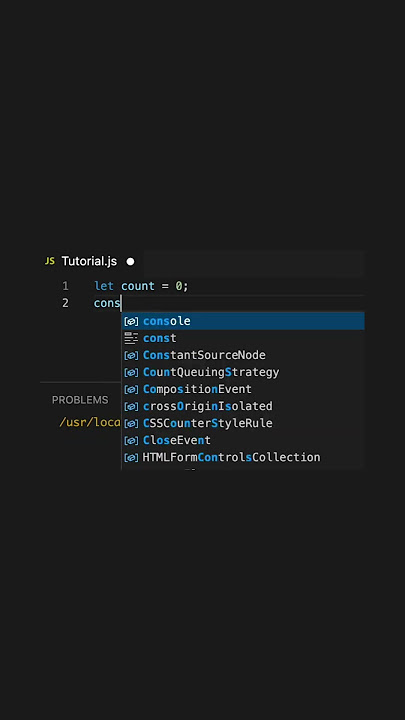The image size is (405, 720).
Task: Choose the const keyword suggestion
Action: 243,338
